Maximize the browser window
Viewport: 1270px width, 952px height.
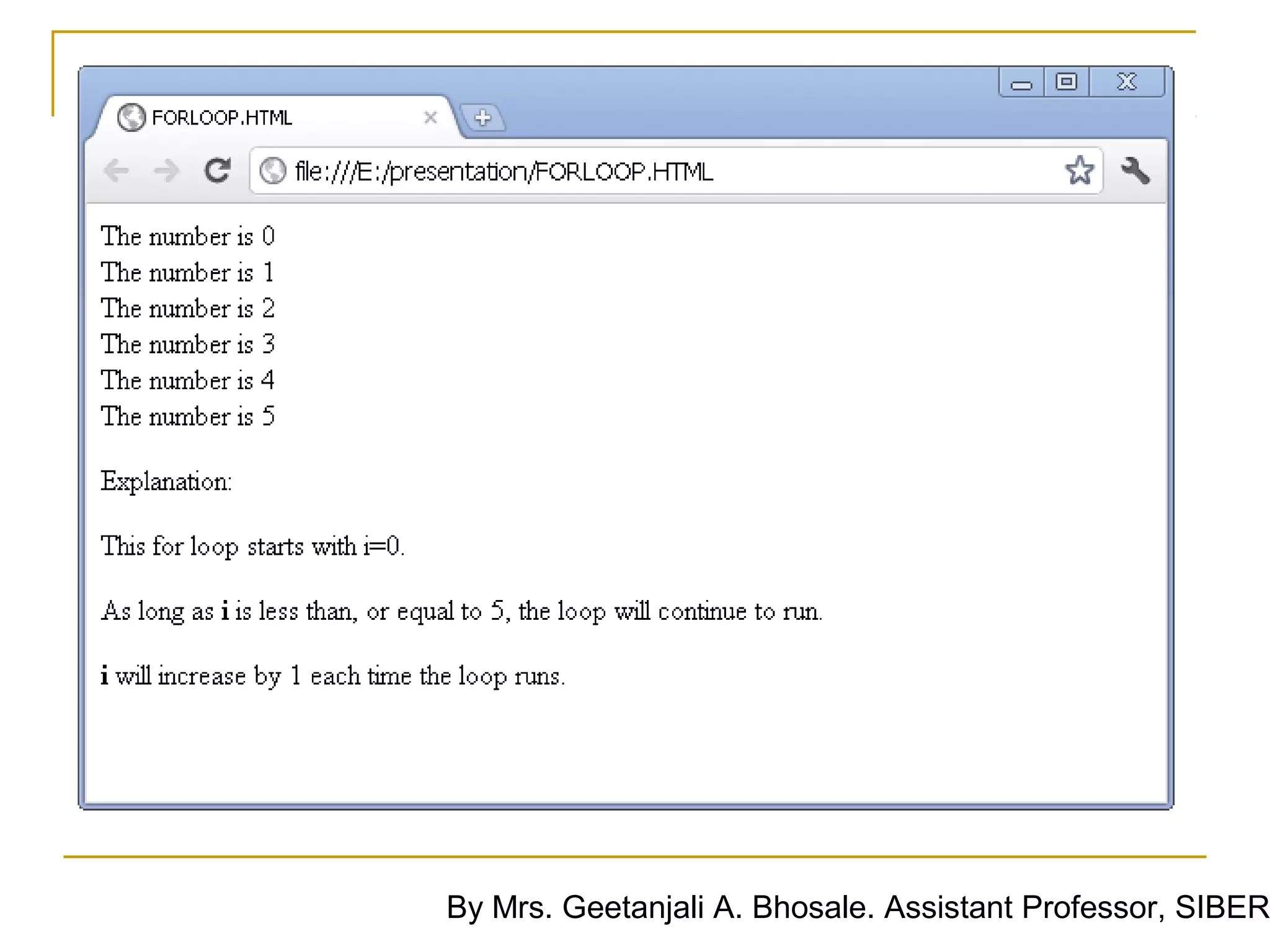pos(1067,82)
